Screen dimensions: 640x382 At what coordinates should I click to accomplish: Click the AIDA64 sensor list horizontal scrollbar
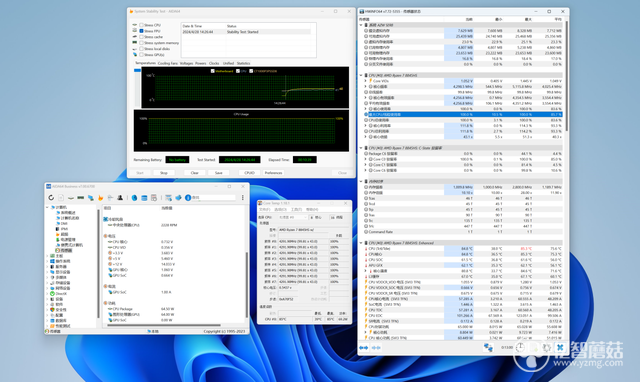tap(163, 325)
